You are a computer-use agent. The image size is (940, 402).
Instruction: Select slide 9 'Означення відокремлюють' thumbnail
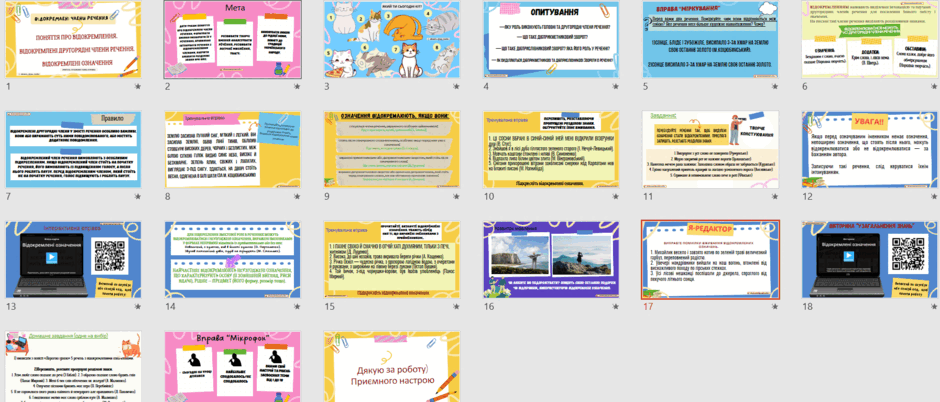(x=392, y=149)
